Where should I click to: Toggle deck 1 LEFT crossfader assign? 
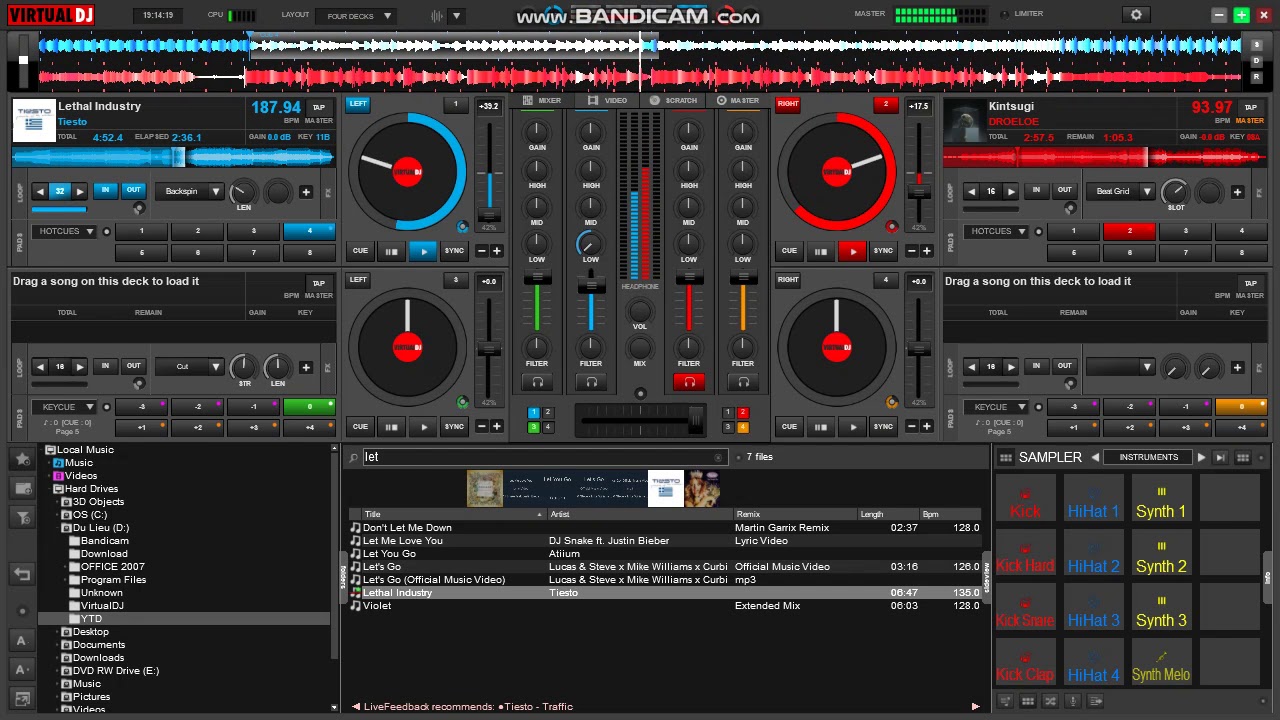click(x=358, y=104)
